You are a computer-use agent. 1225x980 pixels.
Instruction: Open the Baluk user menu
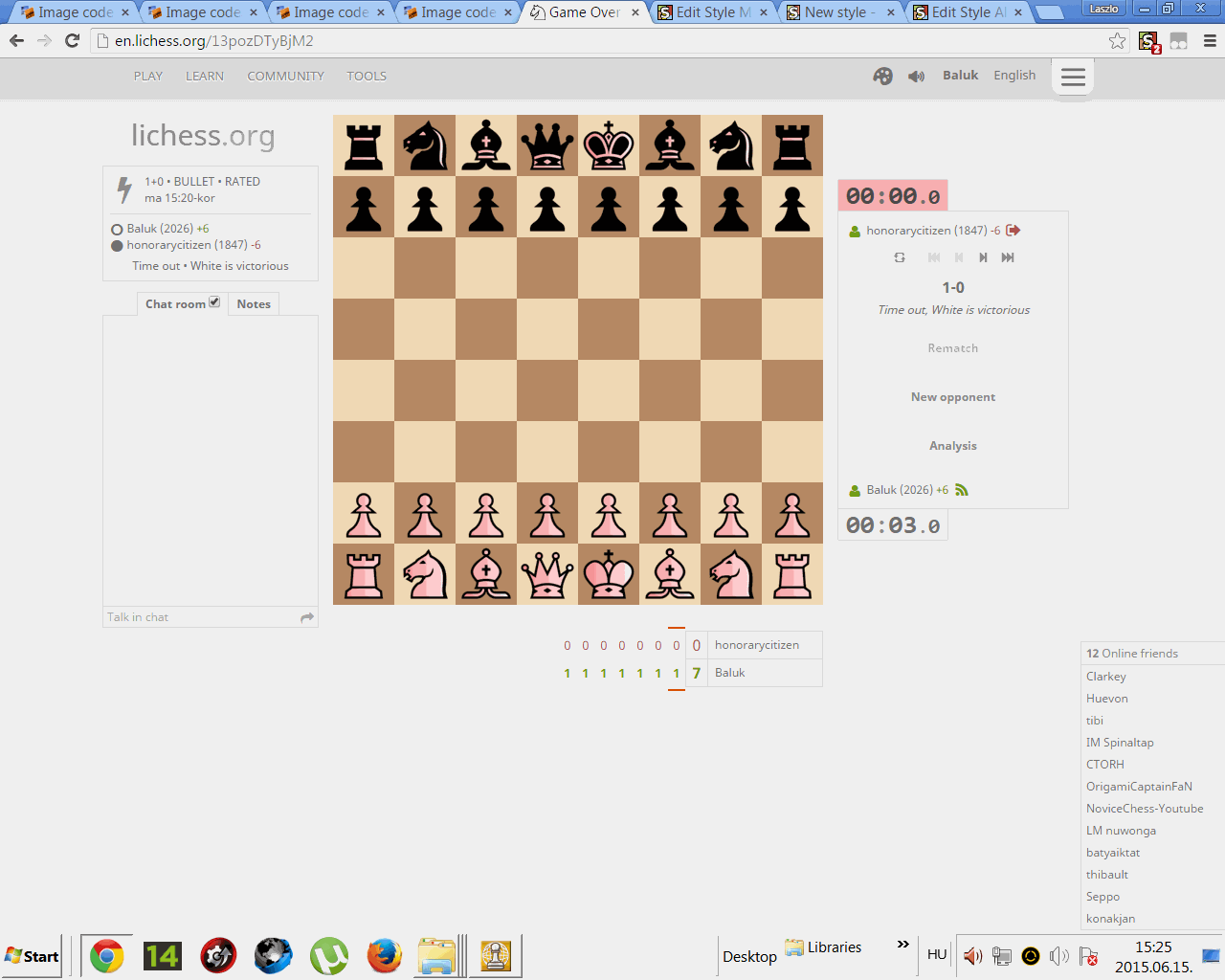tap(960, 76)
